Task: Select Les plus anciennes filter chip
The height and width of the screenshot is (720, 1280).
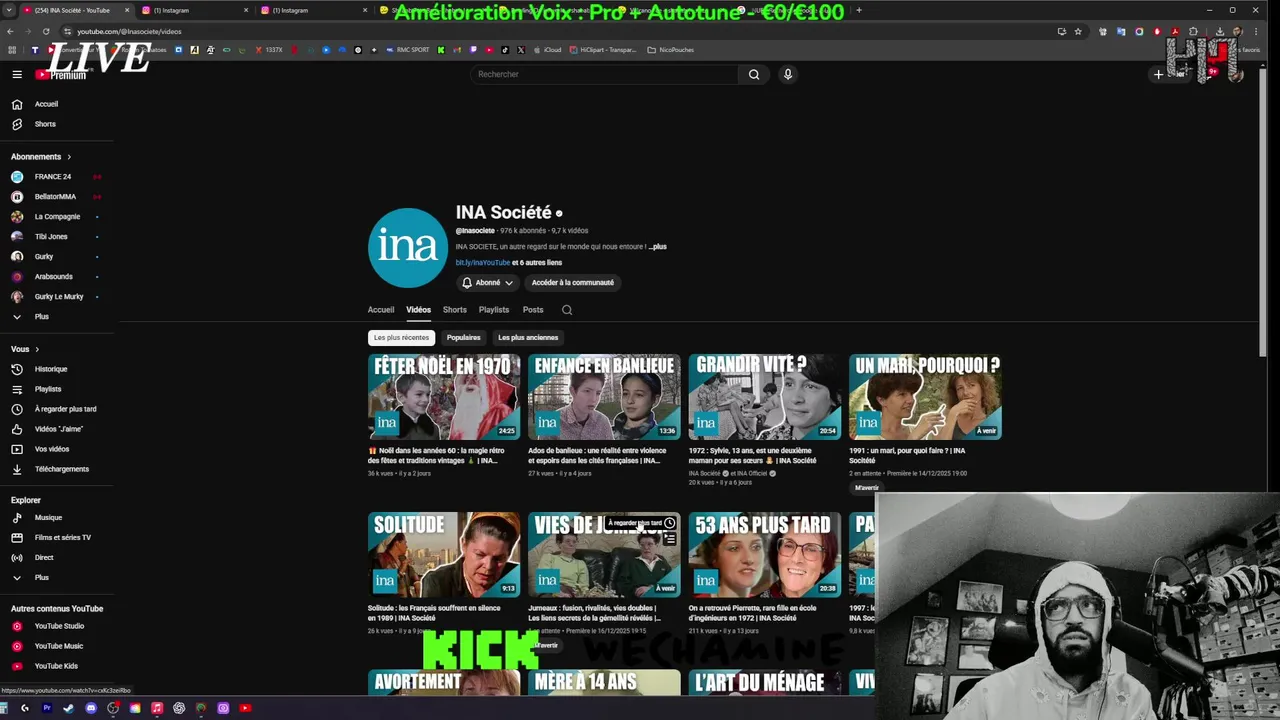Action: coord(528,338)
